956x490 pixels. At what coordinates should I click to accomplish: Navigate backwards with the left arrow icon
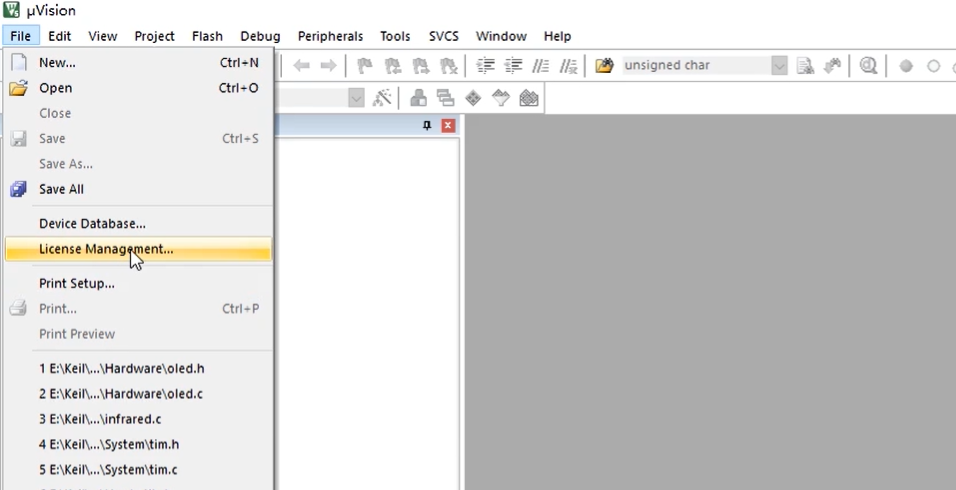coord(301,65)
